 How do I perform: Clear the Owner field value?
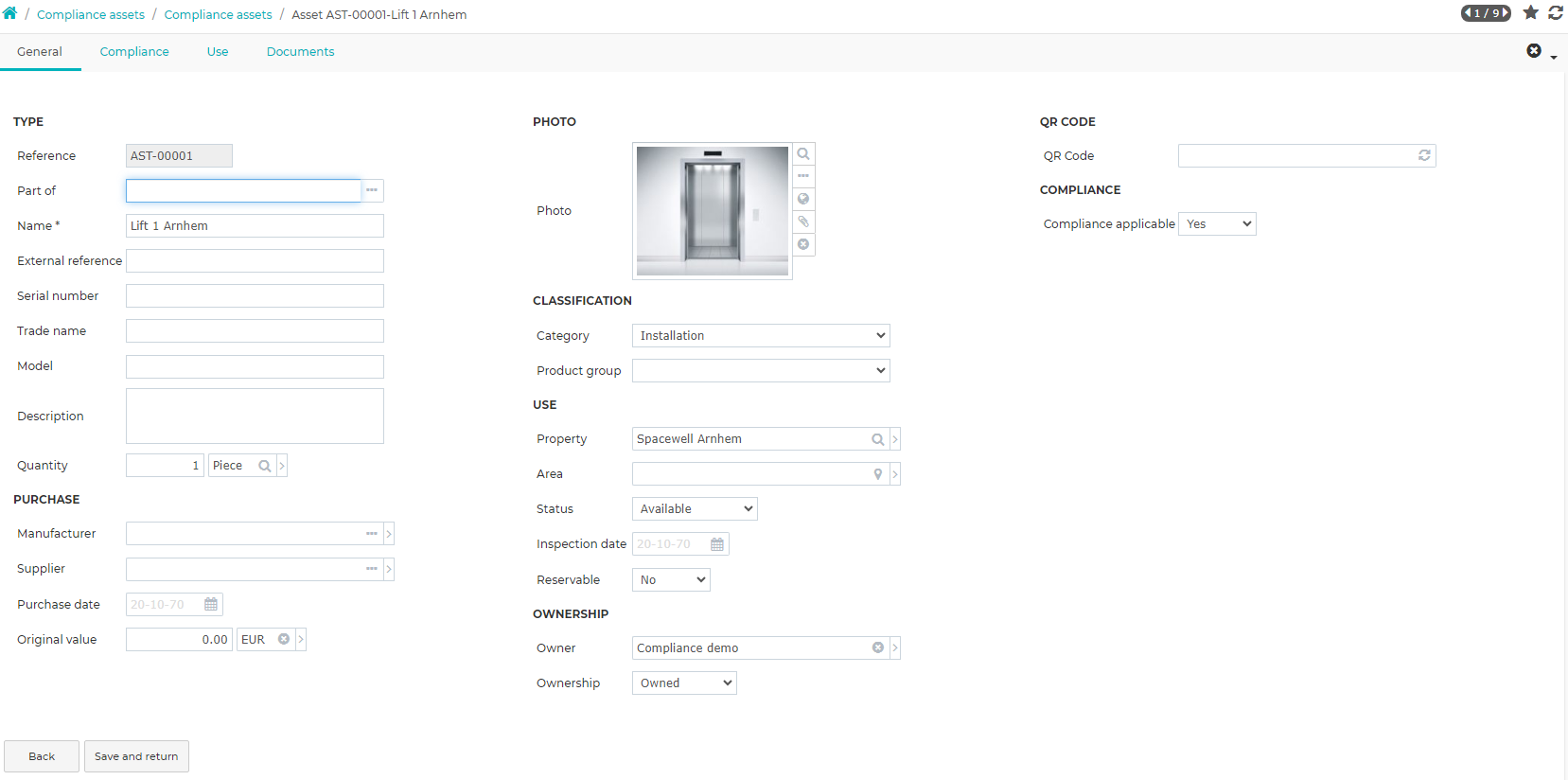pos(878,647)
